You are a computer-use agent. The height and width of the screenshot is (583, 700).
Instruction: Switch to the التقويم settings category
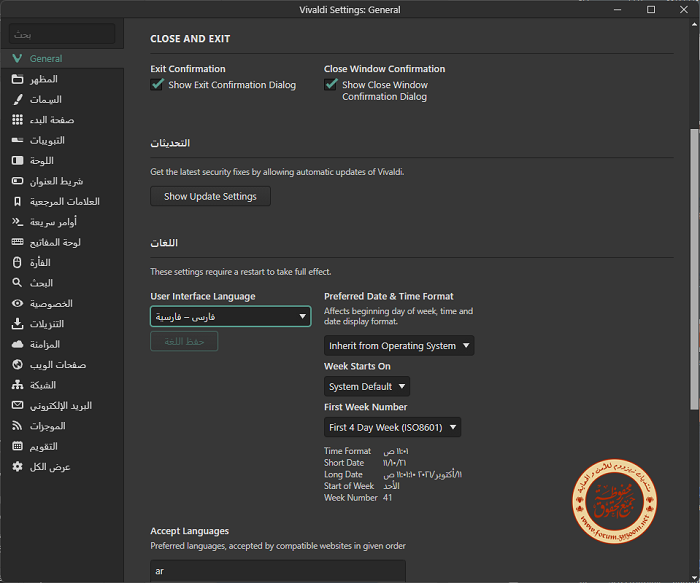pos(44,446)
